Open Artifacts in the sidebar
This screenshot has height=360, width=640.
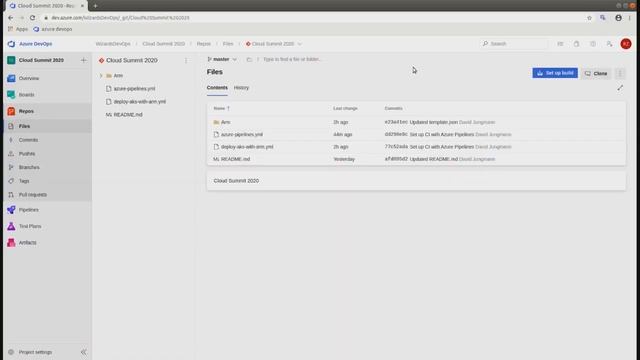pyautogui.click(x=27, y=242)
